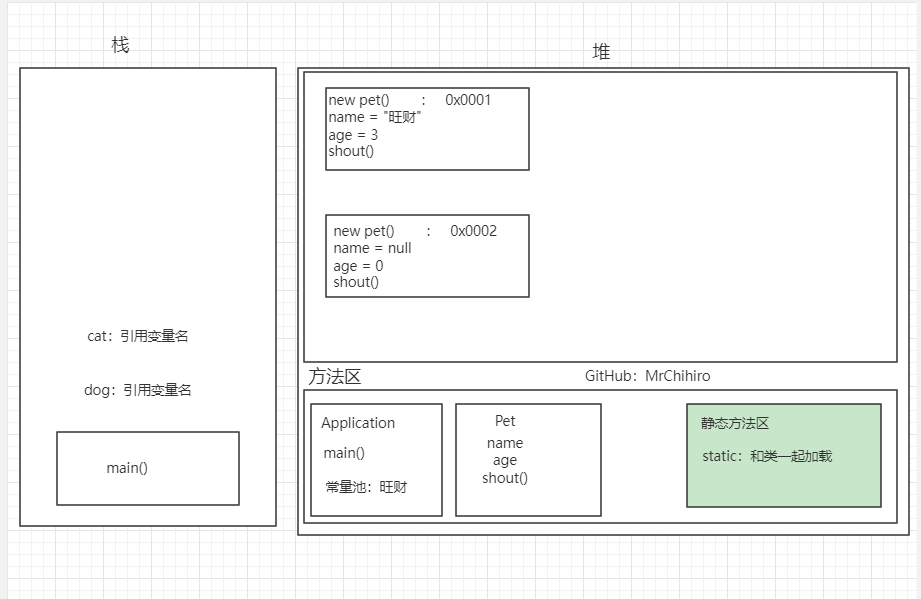This screenshot has height=599, width=921.
Task: Click shout() in the Pet class box
Action: (505, 478)
